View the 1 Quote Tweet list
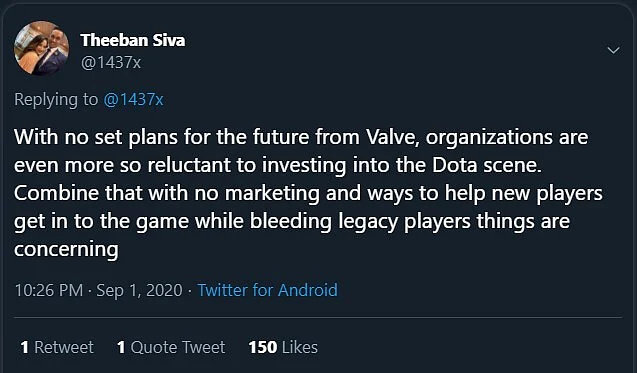The width and height of the screenshot is (637, 373). click(x=171, y=347)
